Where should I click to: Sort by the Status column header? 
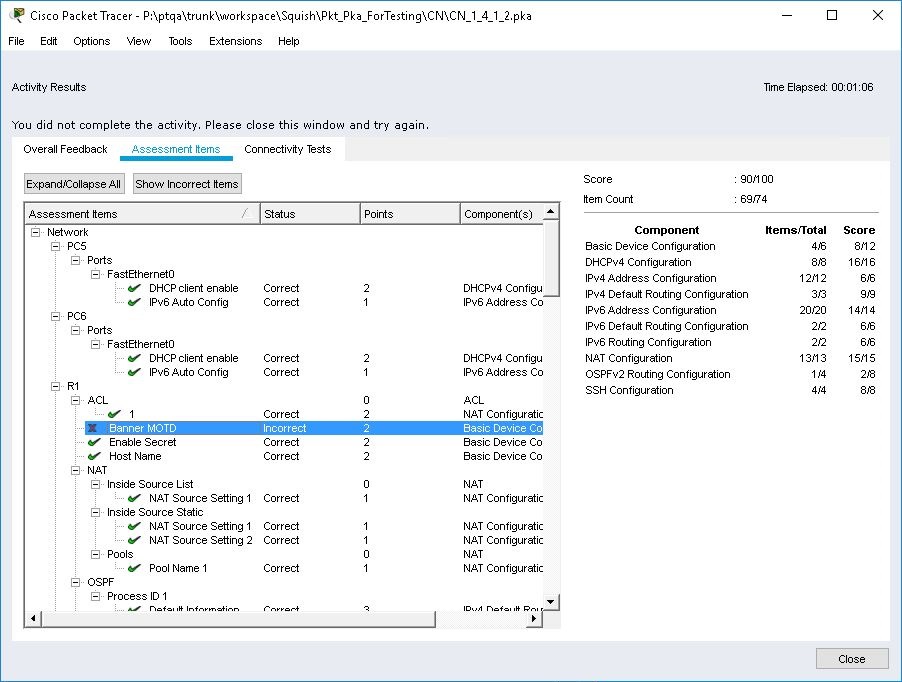[310, 214]
